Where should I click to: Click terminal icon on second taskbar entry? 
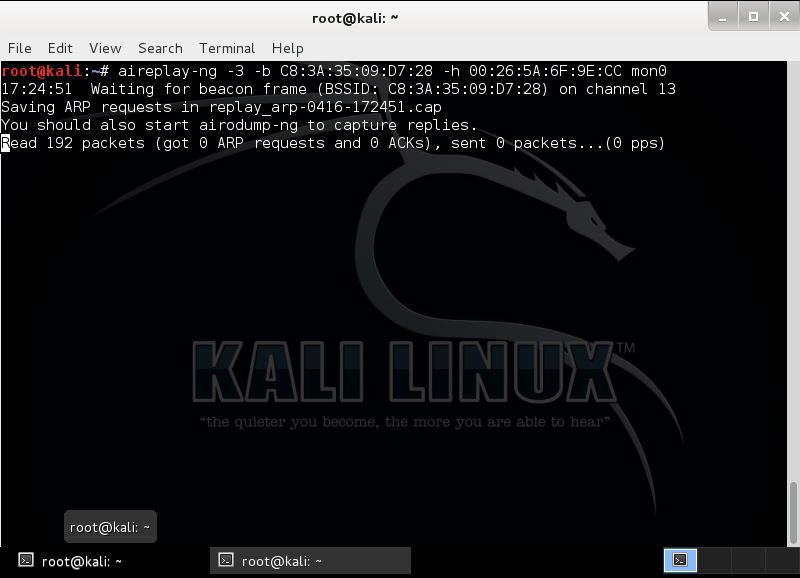(226, 560)
